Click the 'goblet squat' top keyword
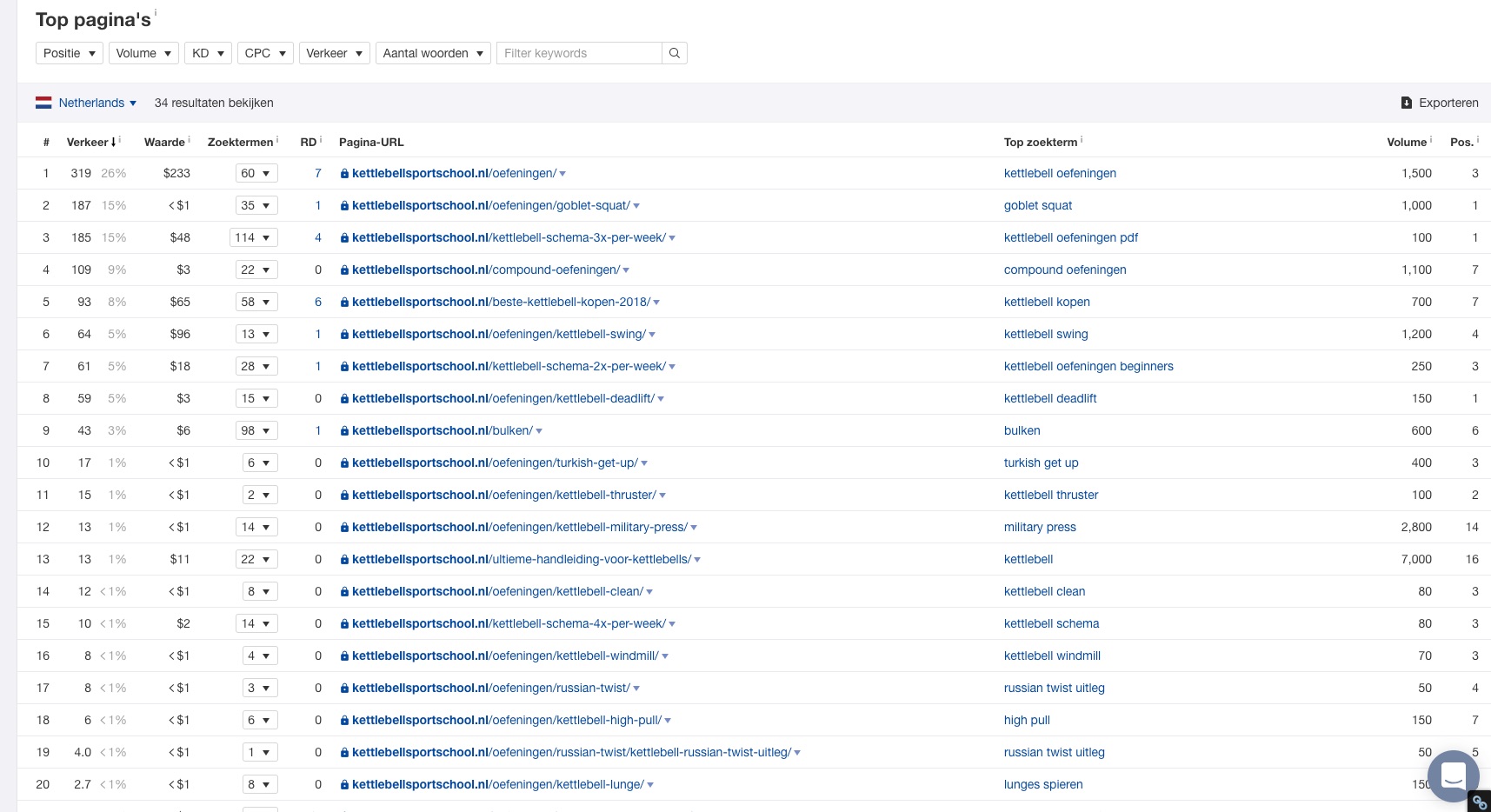The height and width of the screenshot is (812, 1491). click(1038, 205)
